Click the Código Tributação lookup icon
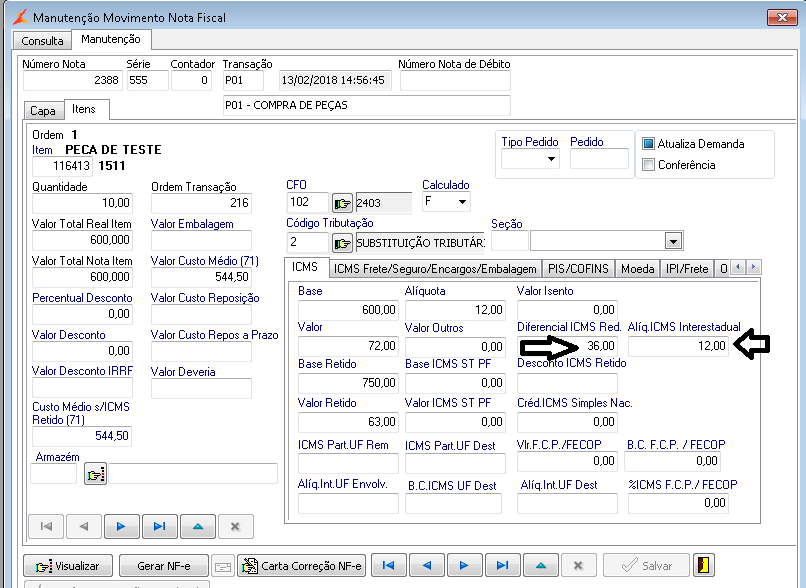 [343, 242]
